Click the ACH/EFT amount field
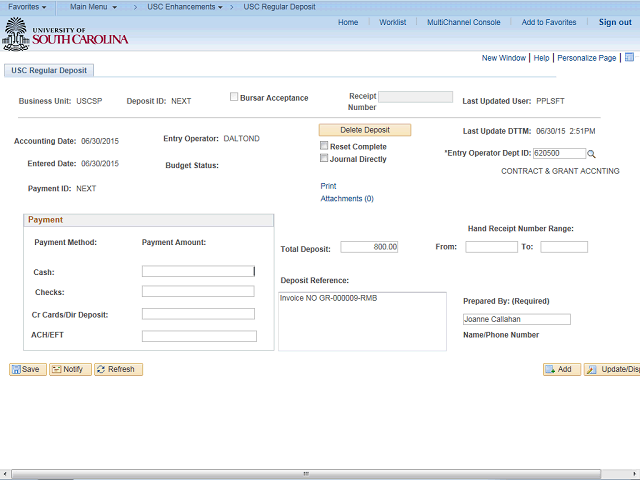This screenshot has height=480, width=640. click(x=199, y=336)
